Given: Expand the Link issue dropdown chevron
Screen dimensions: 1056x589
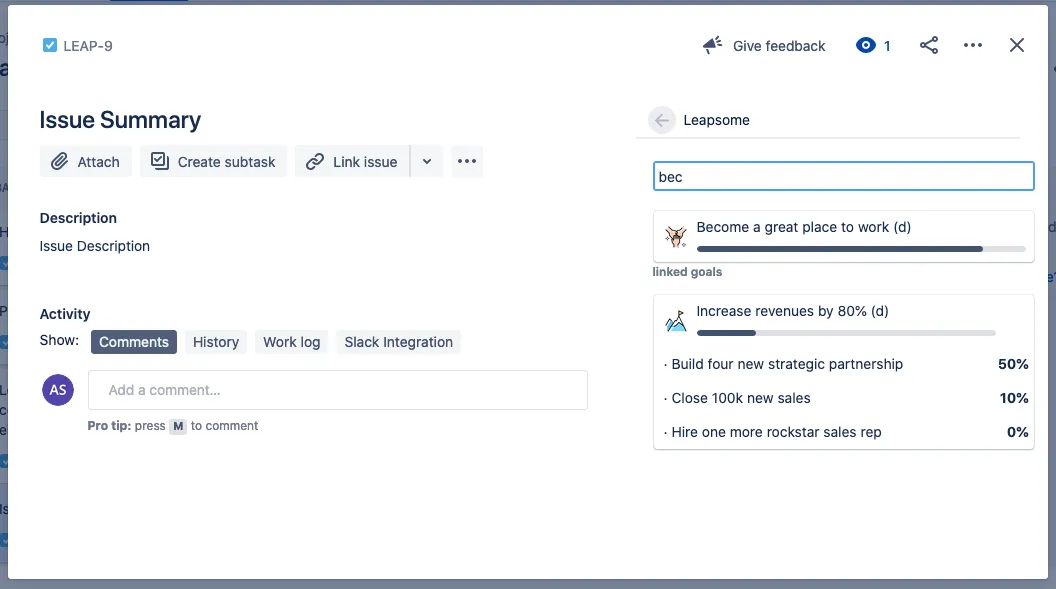Looking at the screenshot, I should point(427,162).
